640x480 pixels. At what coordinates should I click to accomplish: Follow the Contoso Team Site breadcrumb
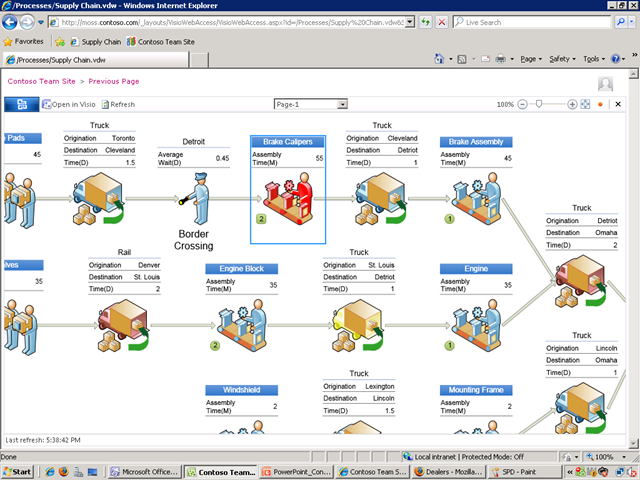(42, 81)
